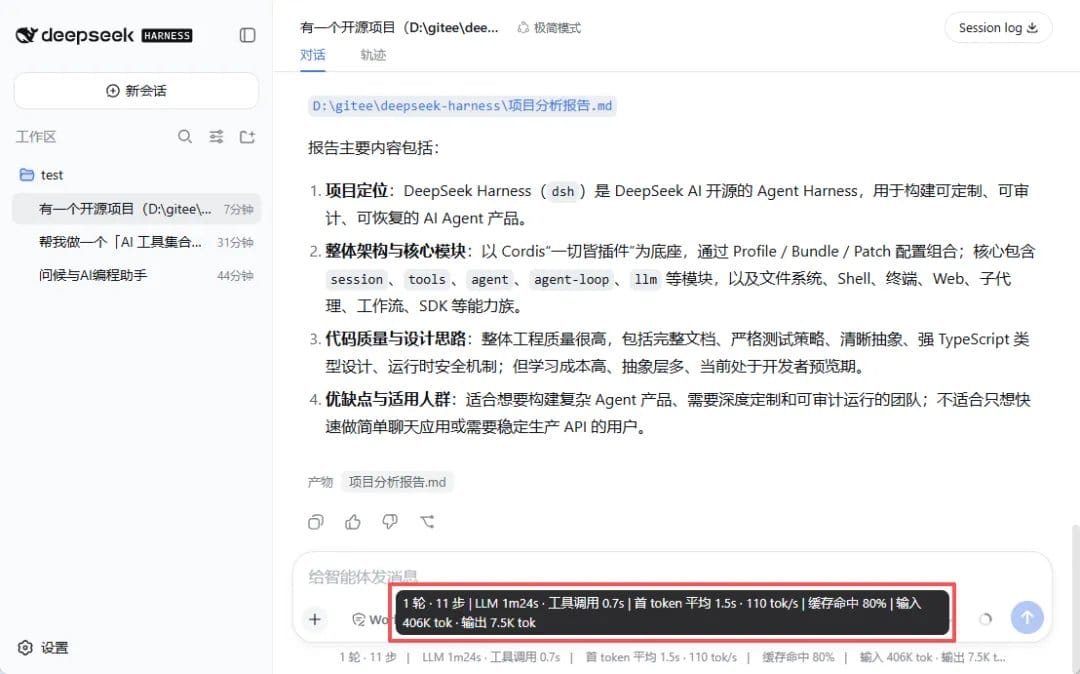1080x674 pixels.
Task: Copy the assistant response
Action: 315,522
